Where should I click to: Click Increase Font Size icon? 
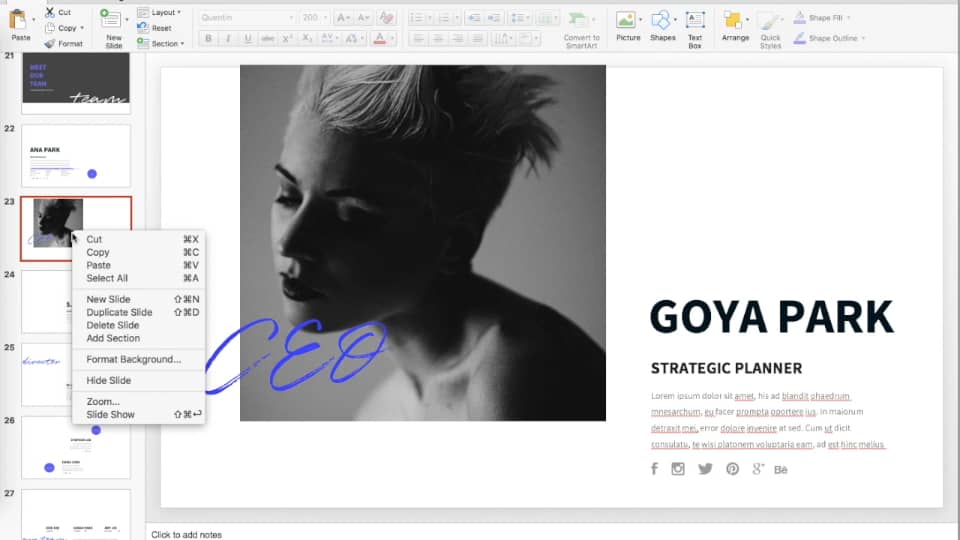pos(343,18)
